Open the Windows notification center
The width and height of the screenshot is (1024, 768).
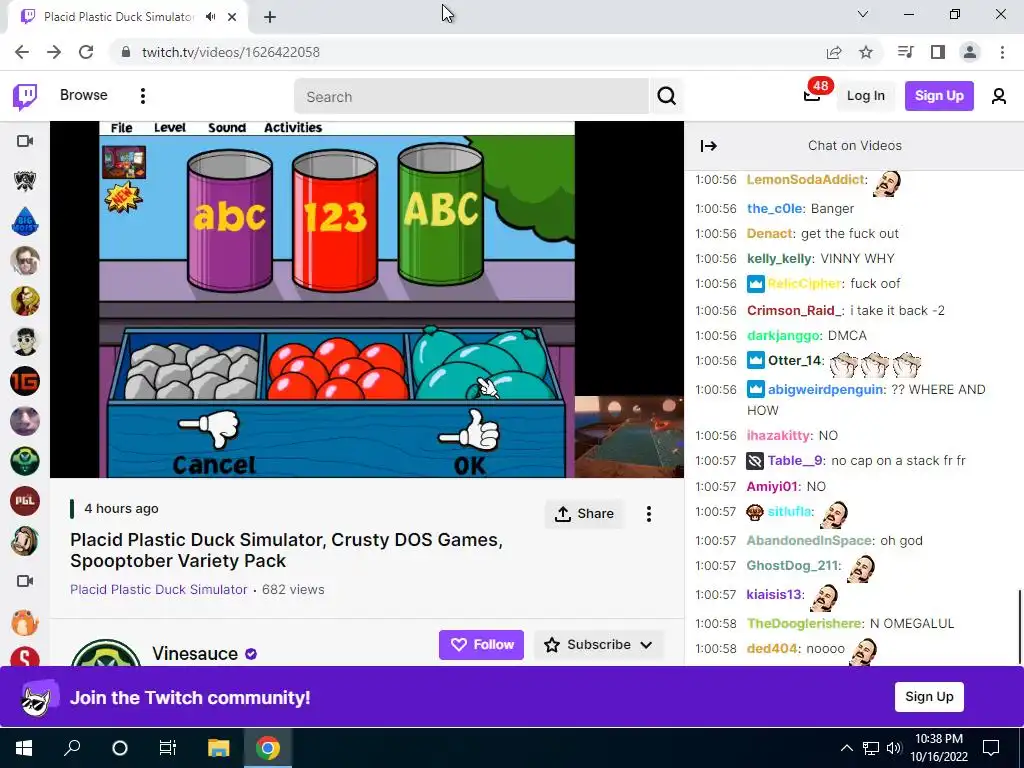pyautogui.click(x=991, y=748)
